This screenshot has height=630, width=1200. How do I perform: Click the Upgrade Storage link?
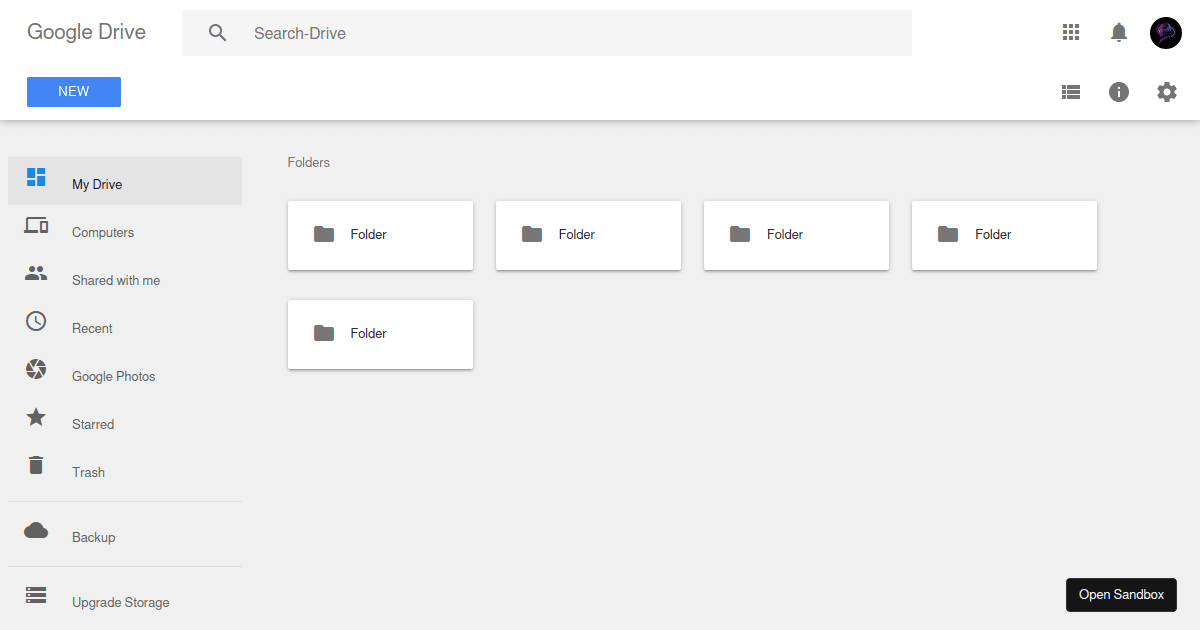(x=120, y=602)
